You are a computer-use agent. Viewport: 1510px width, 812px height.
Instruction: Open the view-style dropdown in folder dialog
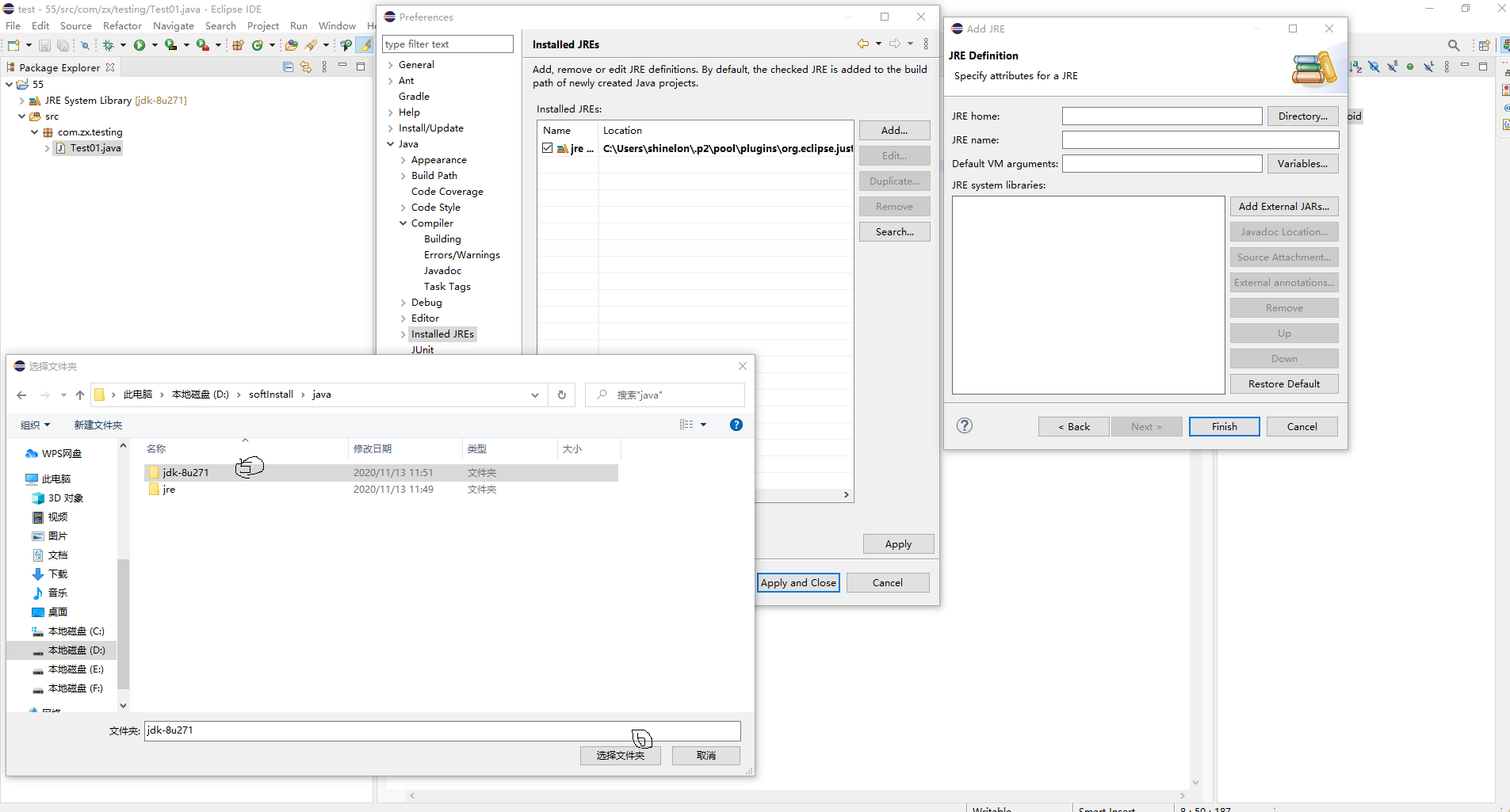click(703, 425)
